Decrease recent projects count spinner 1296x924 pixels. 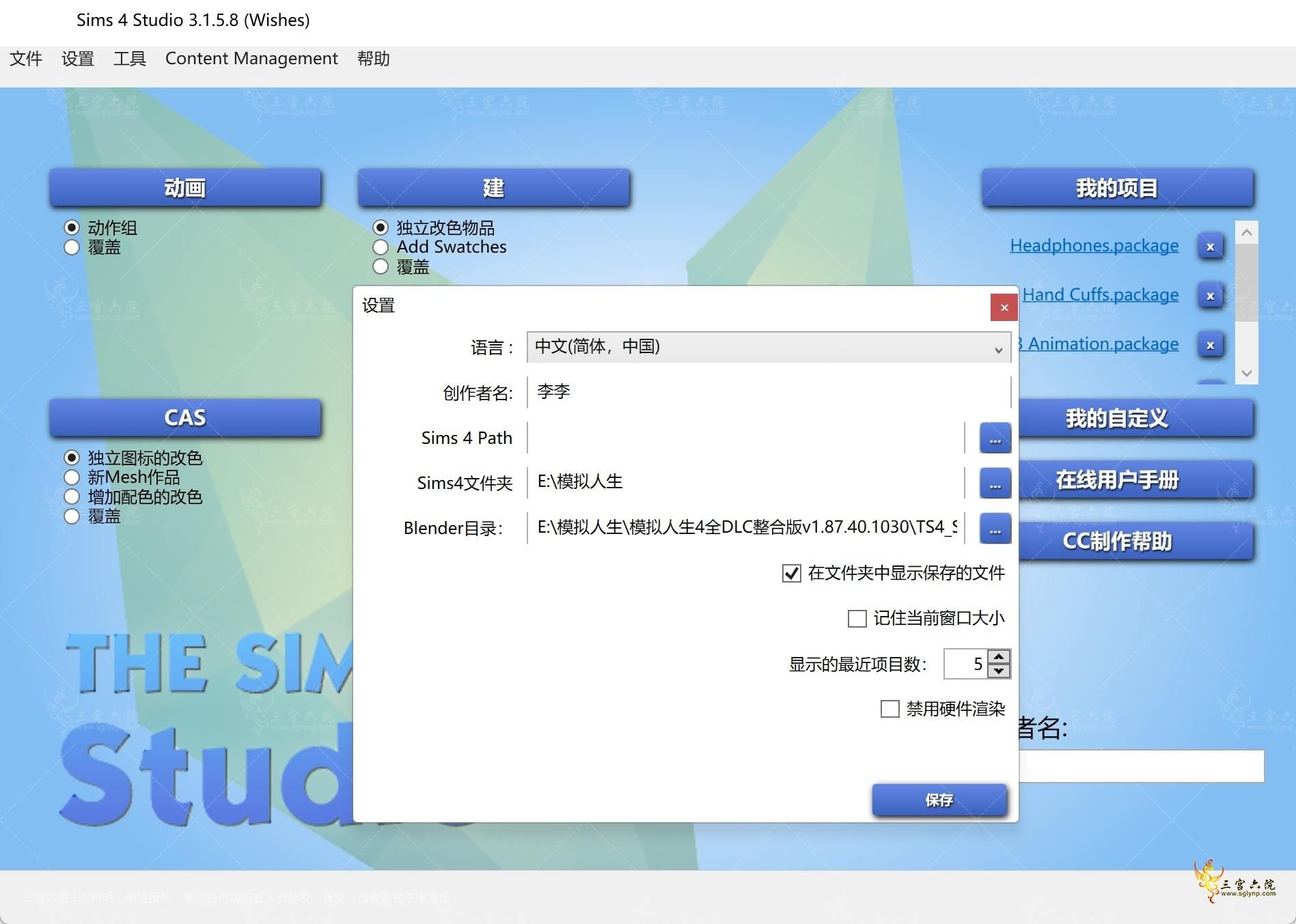pos(999,671)
